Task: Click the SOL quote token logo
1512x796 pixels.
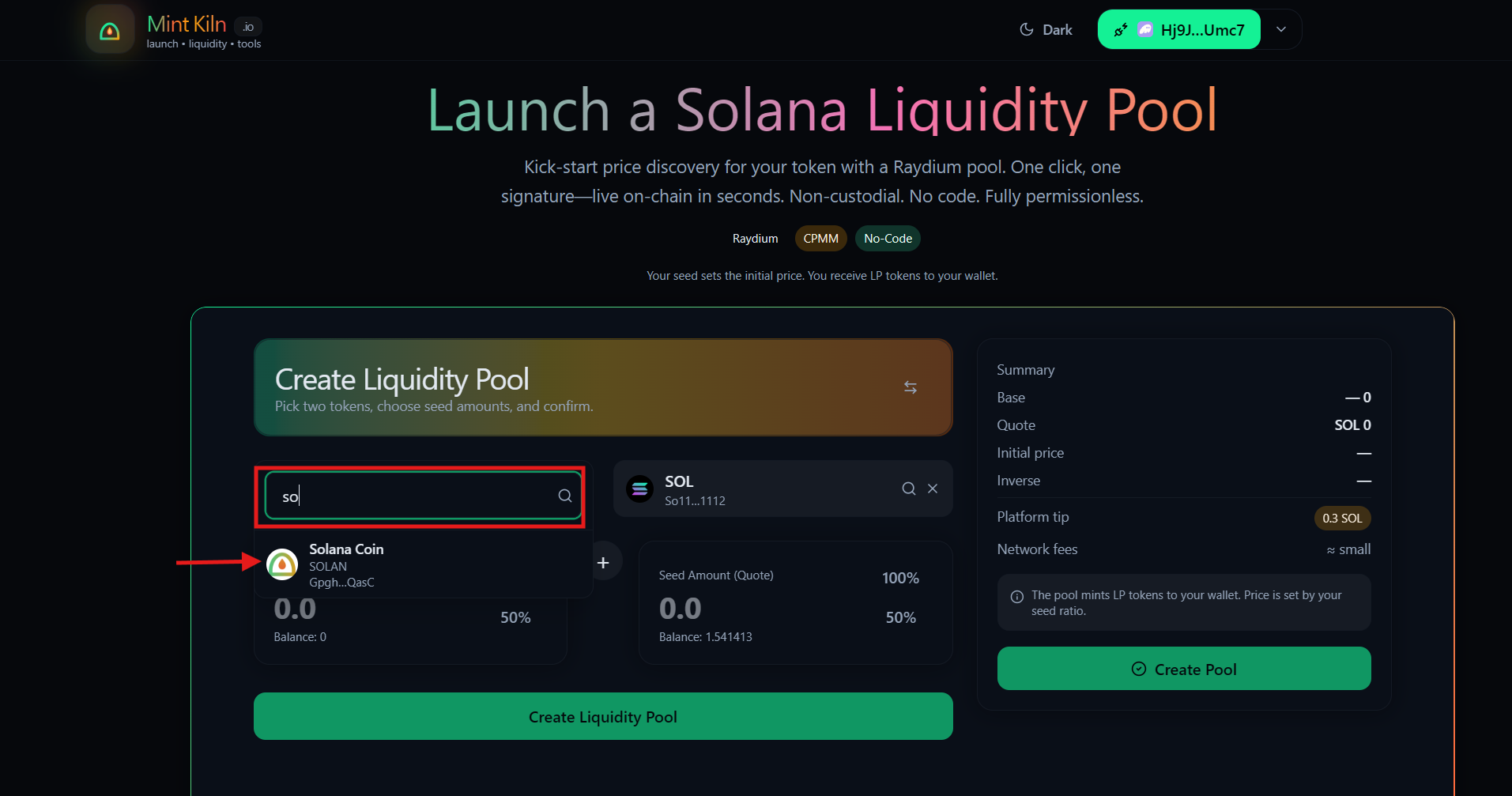Action: coord(639,489)
